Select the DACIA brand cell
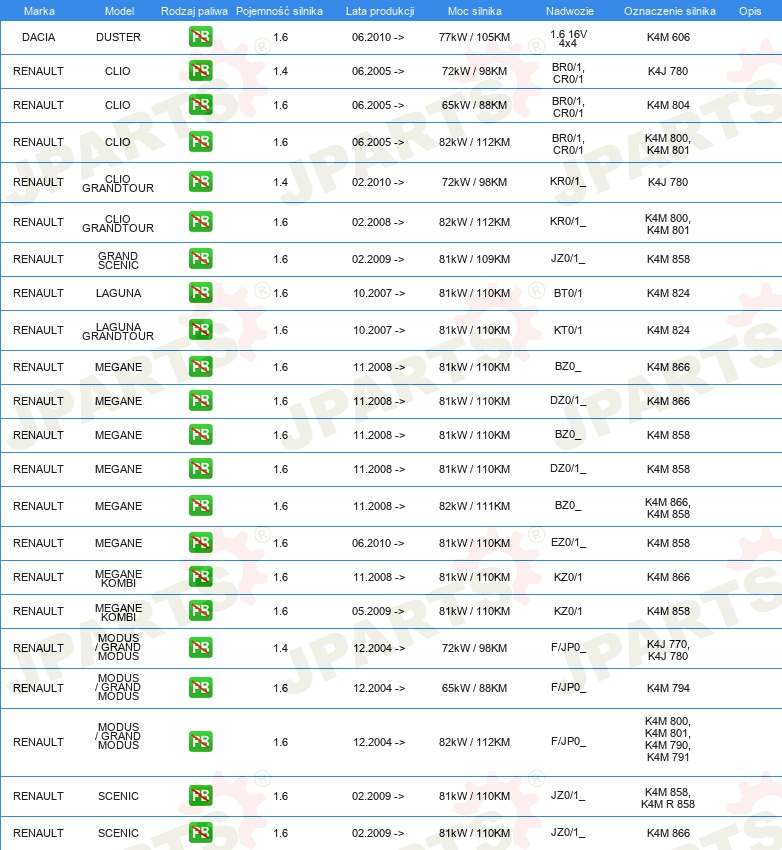Screen dimensions: 782x850 (x=38, y=37)
